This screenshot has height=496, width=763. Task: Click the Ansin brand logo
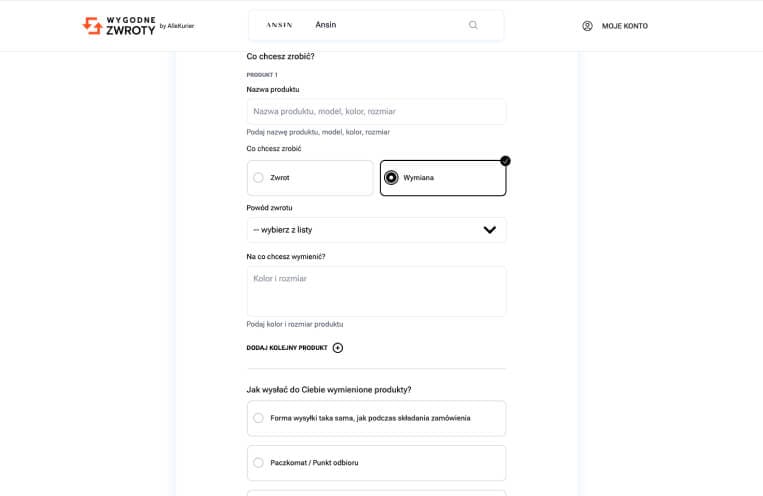(279, 25)
